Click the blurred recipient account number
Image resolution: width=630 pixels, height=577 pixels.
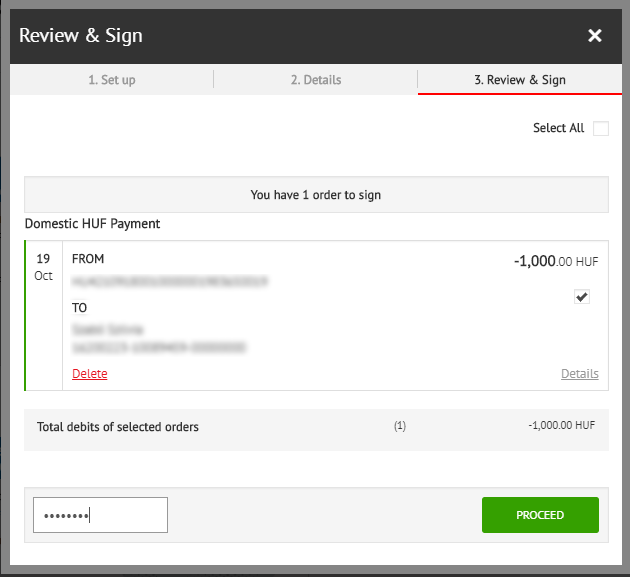[x=159, y=348]
